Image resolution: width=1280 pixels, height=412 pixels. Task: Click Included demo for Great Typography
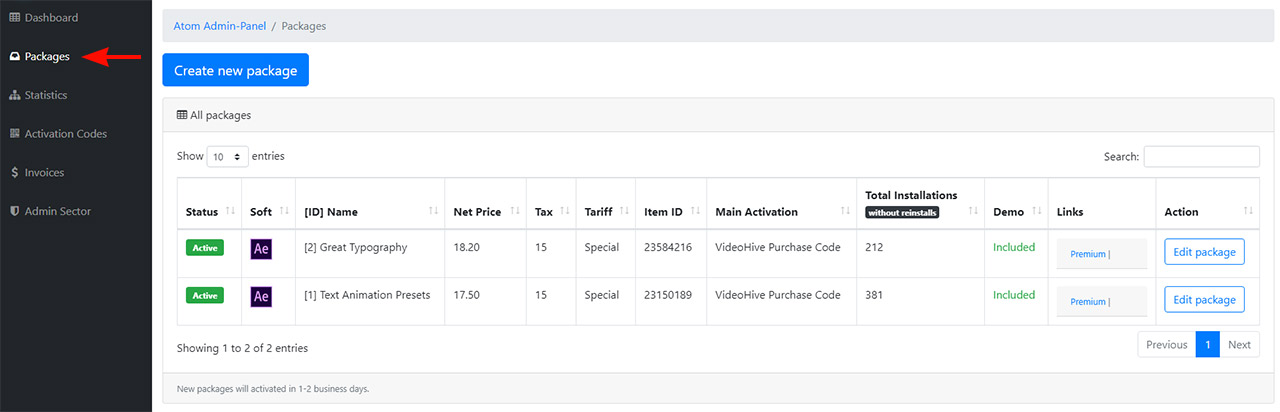tap(1014, 247)
